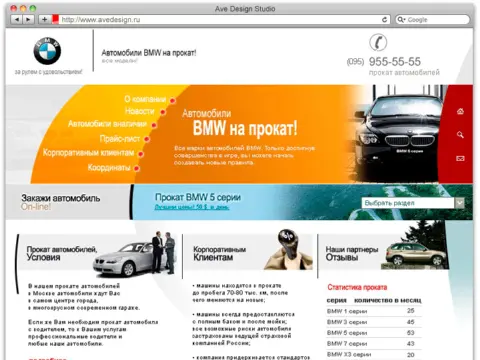Image resolution: width=480 pixels, height=360 pixels.
Task: Select the 'BMW 5 серии' table row
Action: 374,333
